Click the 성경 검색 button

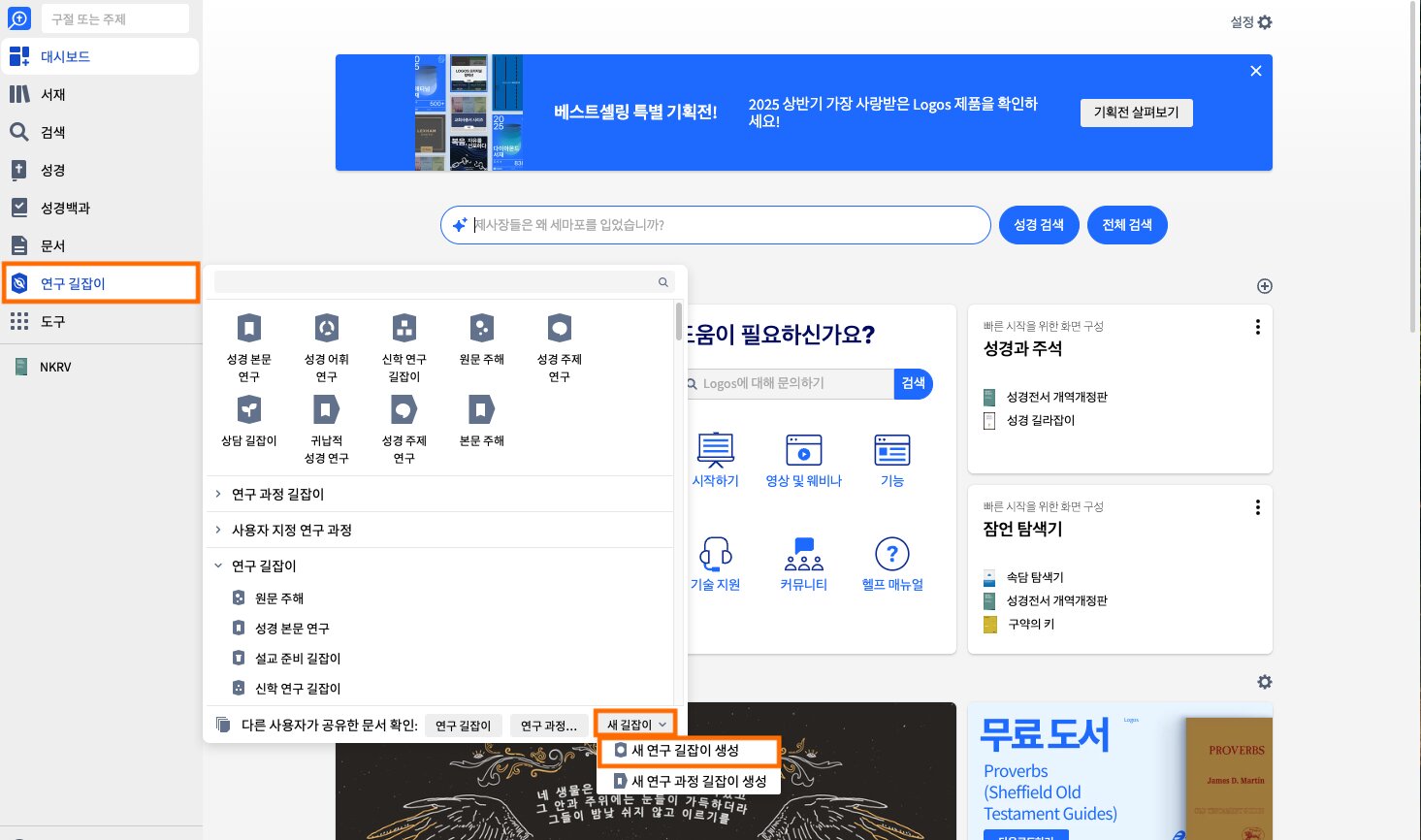[1039, 225]
